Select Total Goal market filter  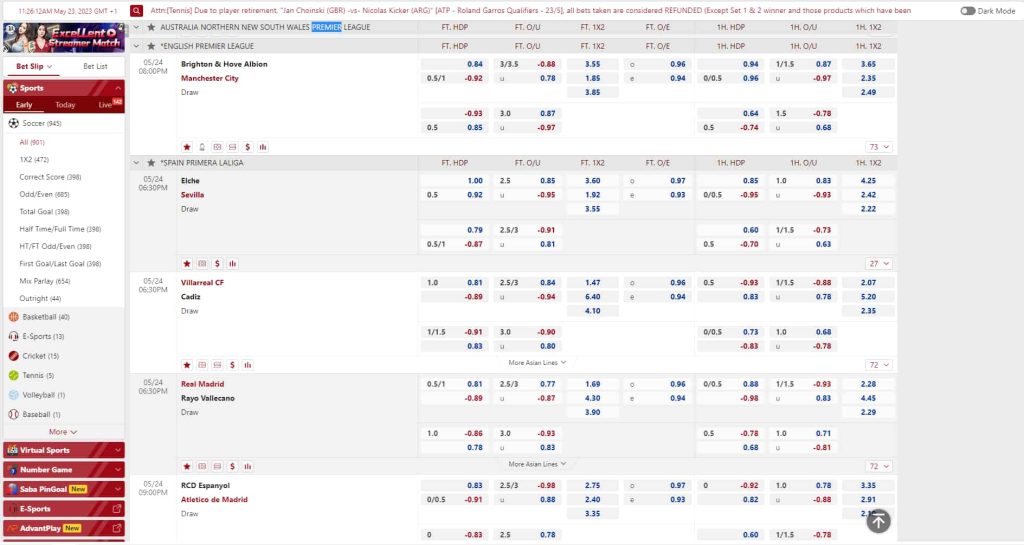[44, 211]
